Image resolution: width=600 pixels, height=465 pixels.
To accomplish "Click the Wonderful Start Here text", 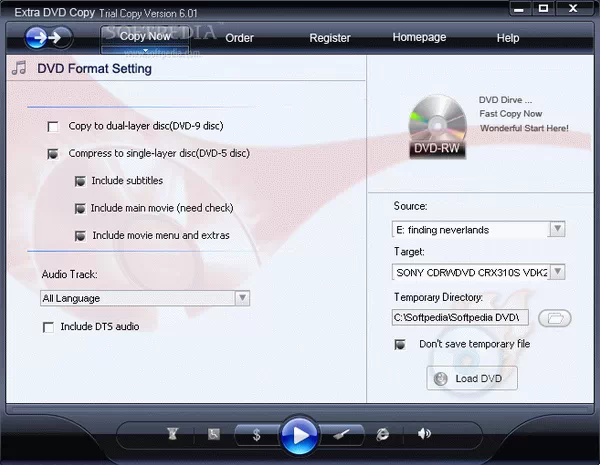I will tap(524, 128).
